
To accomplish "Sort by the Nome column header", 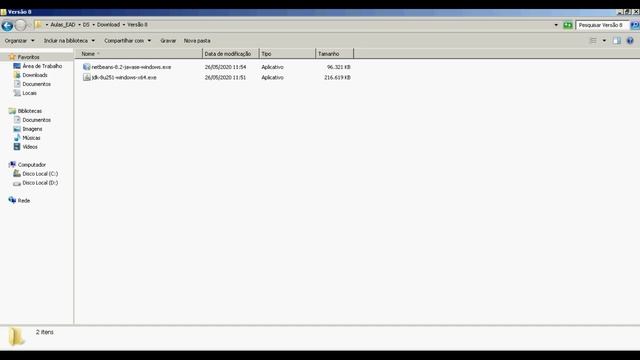I will [x=138, y=54].
